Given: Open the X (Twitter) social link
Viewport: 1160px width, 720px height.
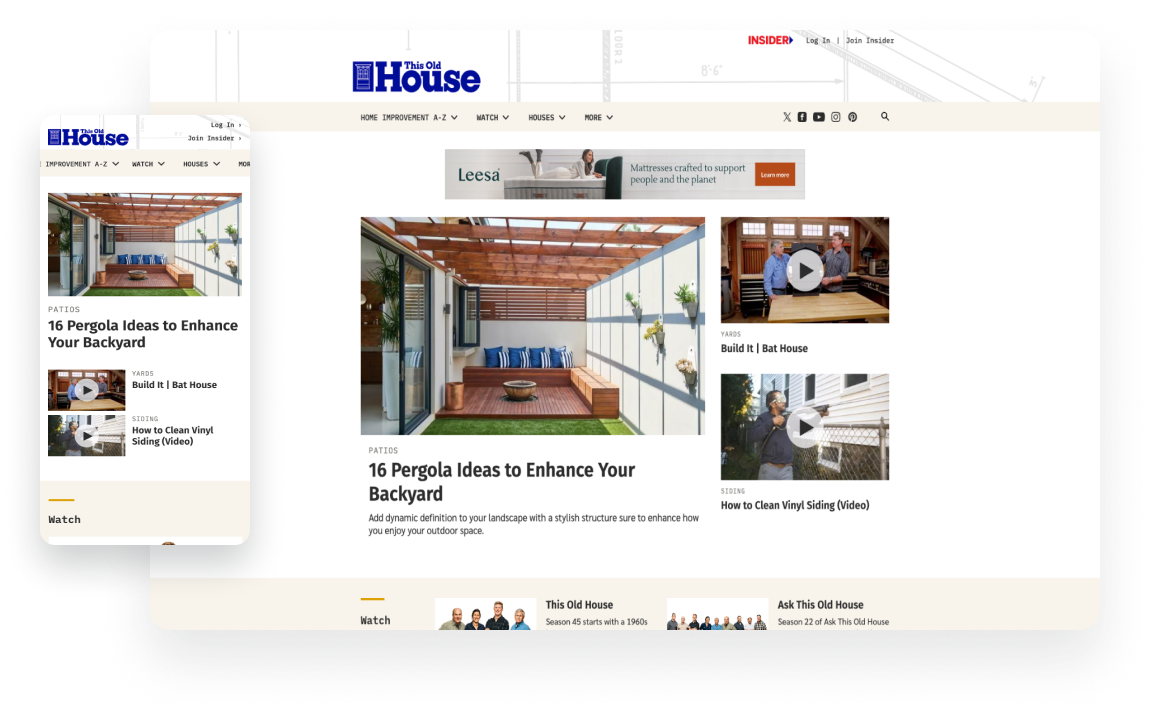Looking at the screenshot, I should pyautogui.click(x=787, y=117).
